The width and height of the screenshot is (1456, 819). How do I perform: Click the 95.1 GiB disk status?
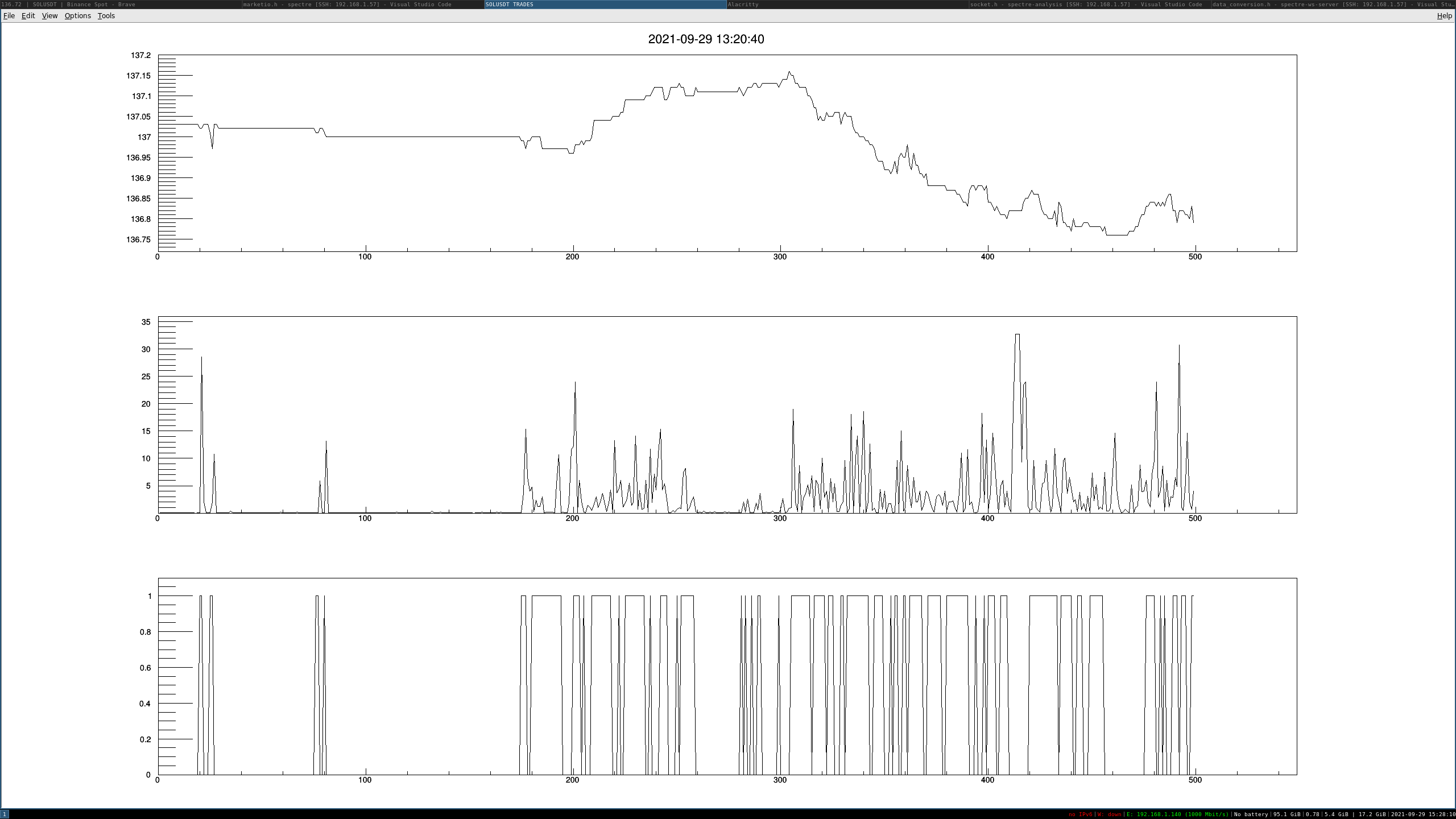tap(1287, 814)
